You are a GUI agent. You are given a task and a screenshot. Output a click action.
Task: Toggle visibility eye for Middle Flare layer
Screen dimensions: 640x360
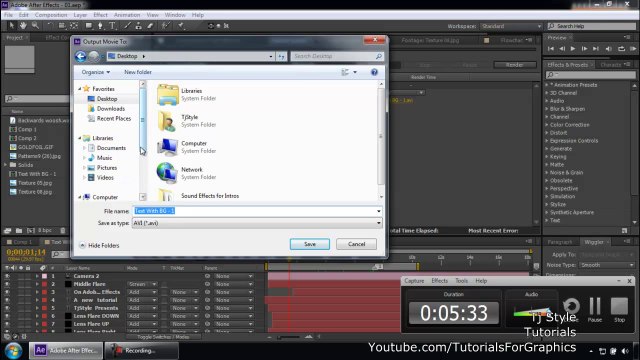click(7, 284)
